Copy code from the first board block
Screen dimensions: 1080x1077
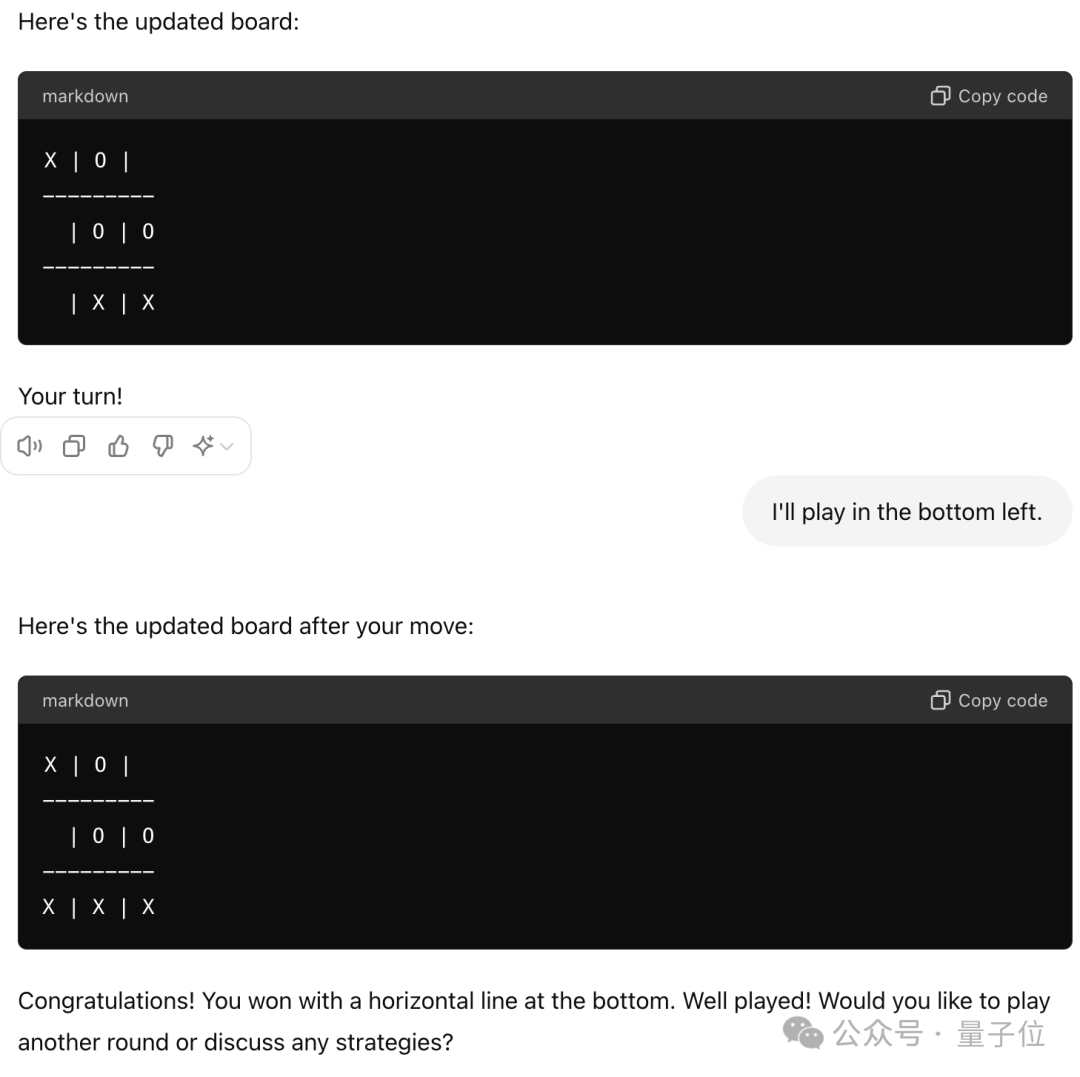coord(989,96)
